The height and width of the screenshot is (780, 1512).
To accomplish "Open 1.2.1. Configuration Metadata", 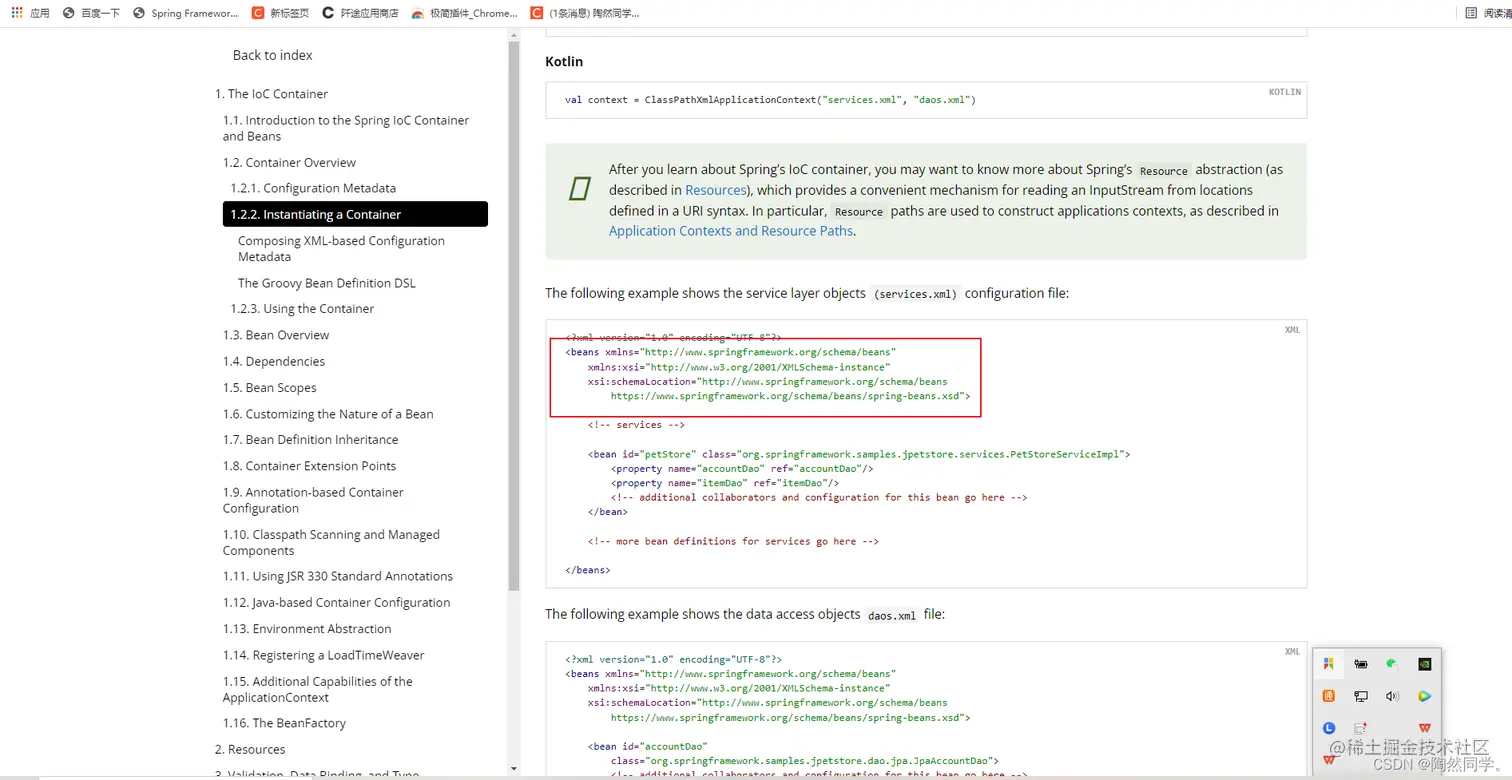I will point(313,188).
